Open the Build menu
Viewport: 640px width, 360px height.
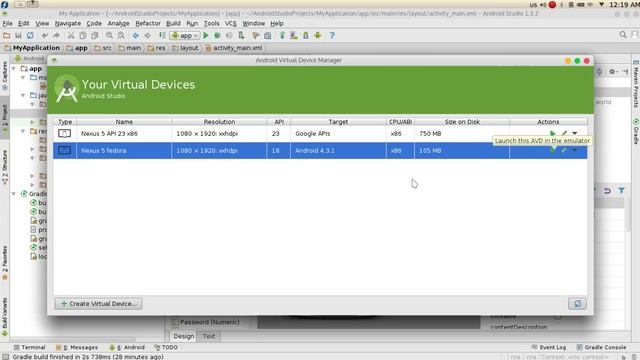tap(173, 24)
